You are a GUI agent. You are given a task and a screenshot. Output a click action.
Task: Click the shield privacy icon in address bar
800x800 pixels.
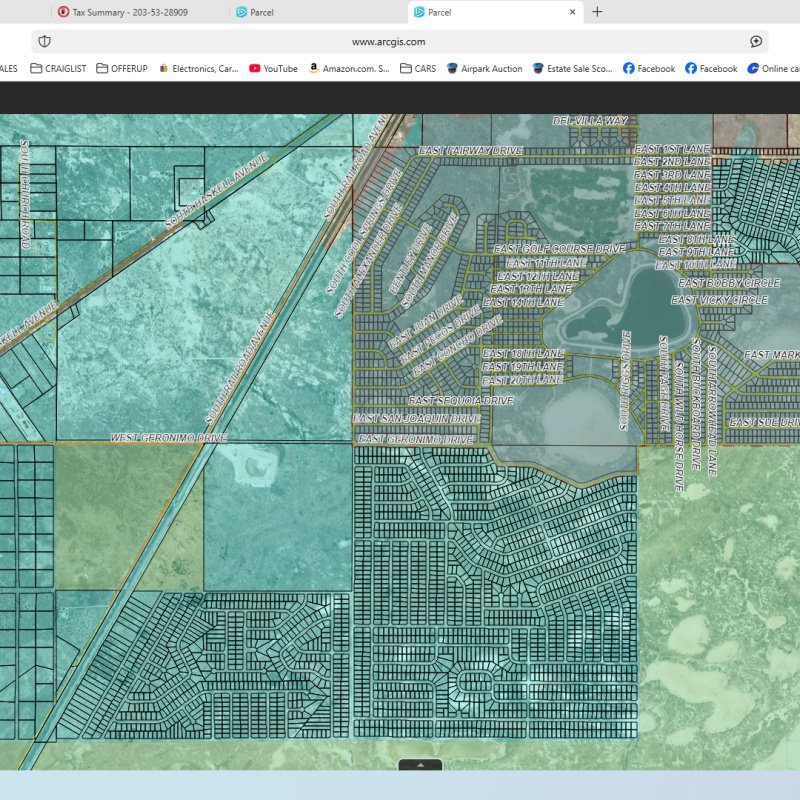pos(42,41)
